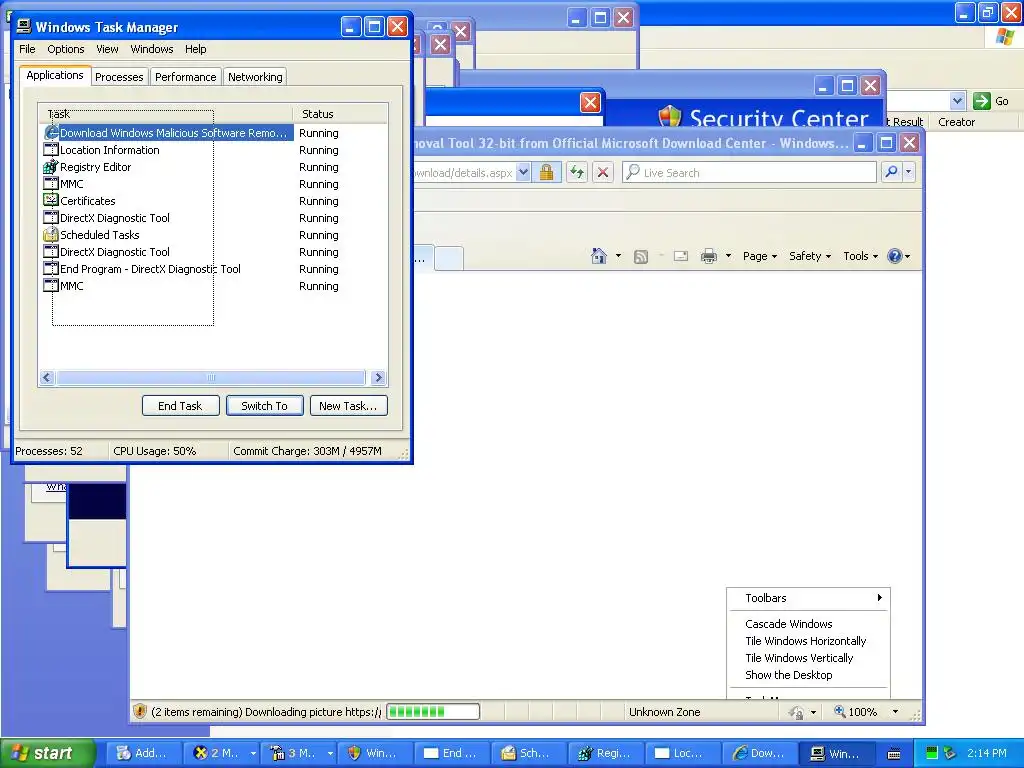
Task: Open the Processes tab in Task Manager
Action: click(119, 77)
